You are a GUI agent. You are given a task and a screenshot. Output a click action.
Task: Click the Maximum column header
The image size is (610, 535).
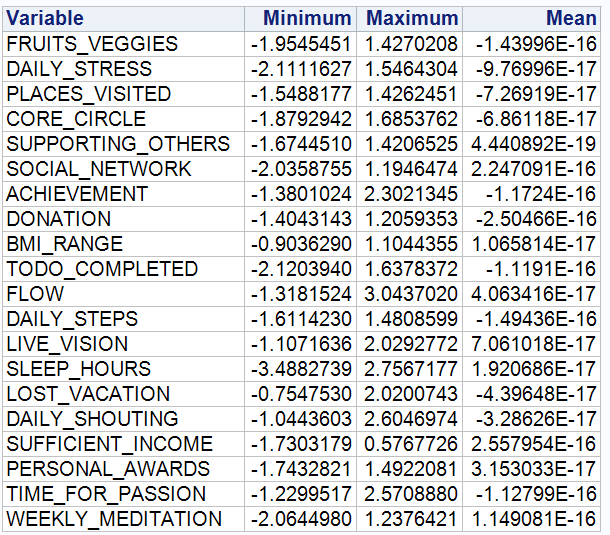coord(409,19)
